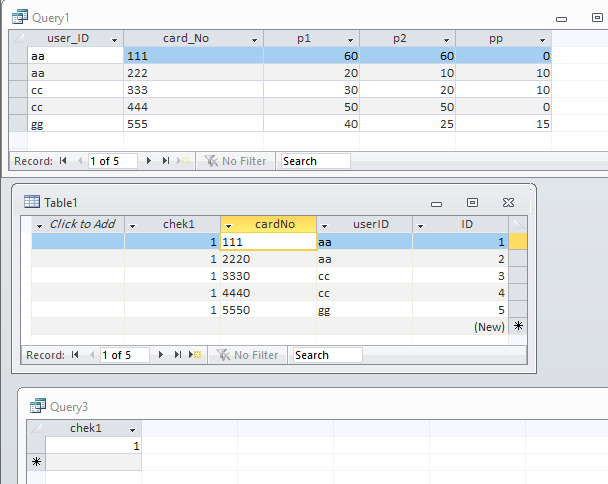Go to previous record in Table1 navigator
This screenshot has width=608, height=484.
pyautogui.click(x=92, y=354)
